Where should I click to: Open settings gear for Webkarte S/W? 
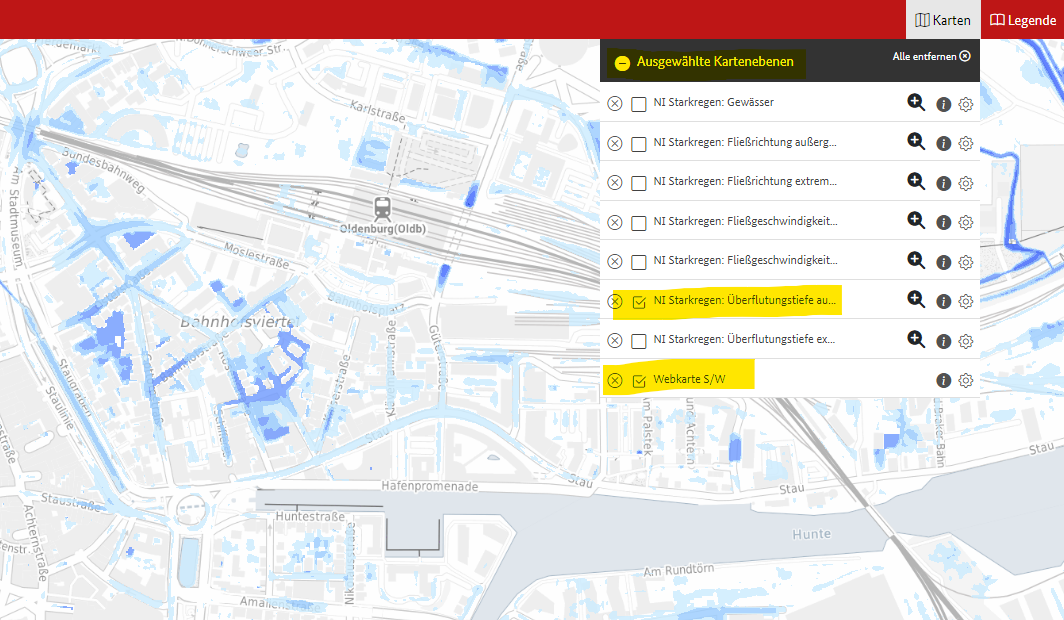coord(966,380)
